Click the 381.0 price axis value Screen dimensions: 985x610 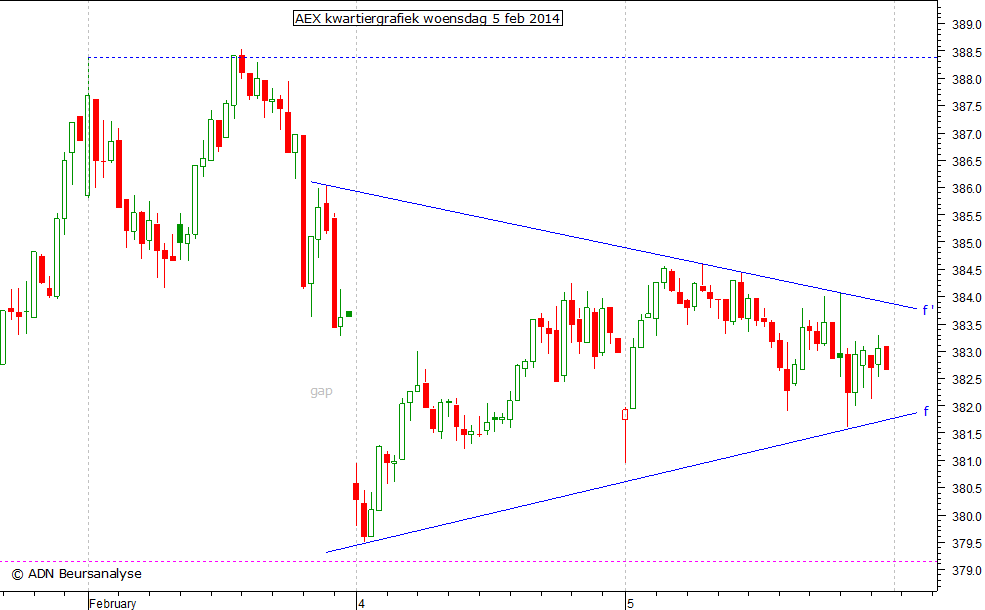coord(967,462)
